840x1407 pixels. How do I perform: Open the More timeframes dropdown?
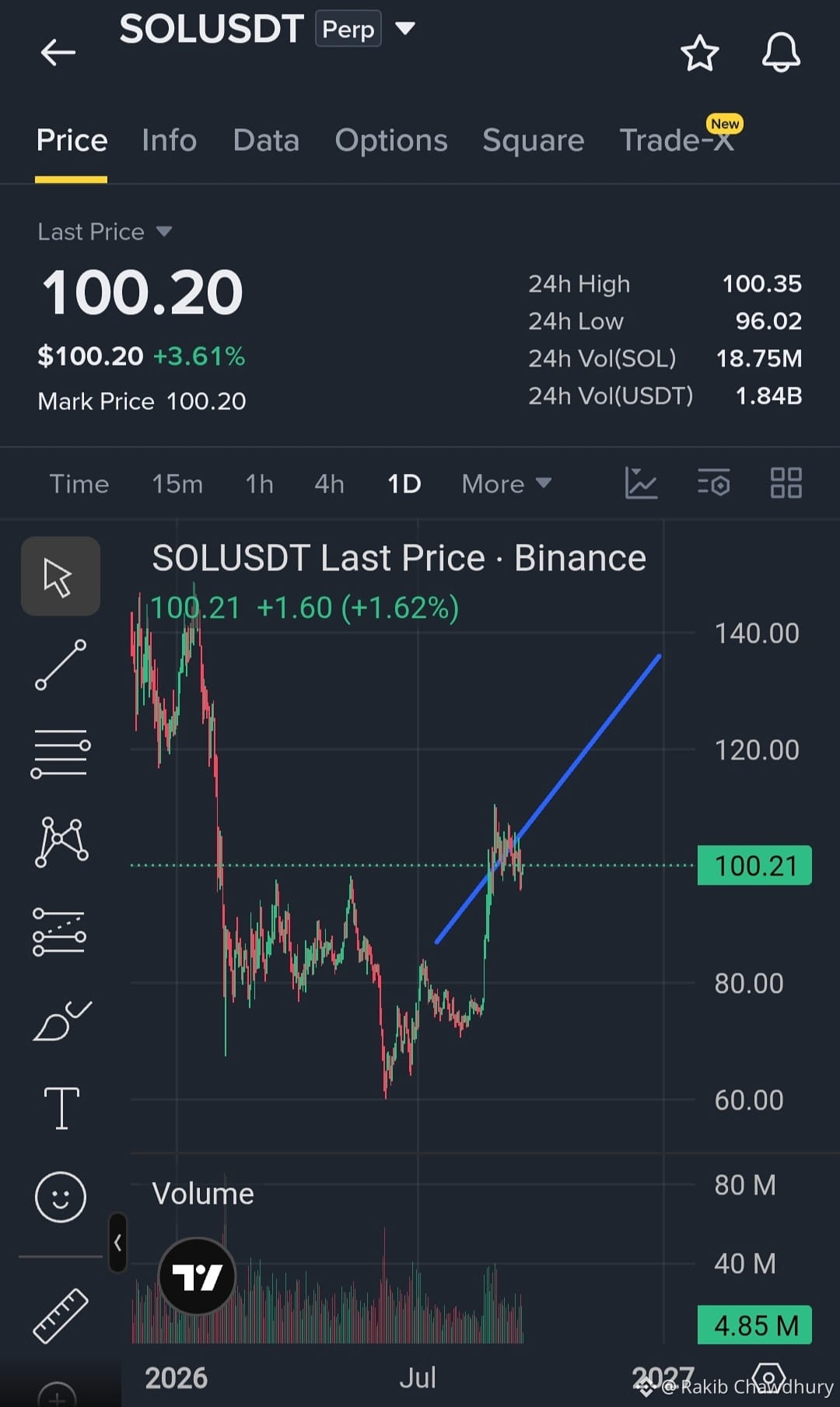506,484
